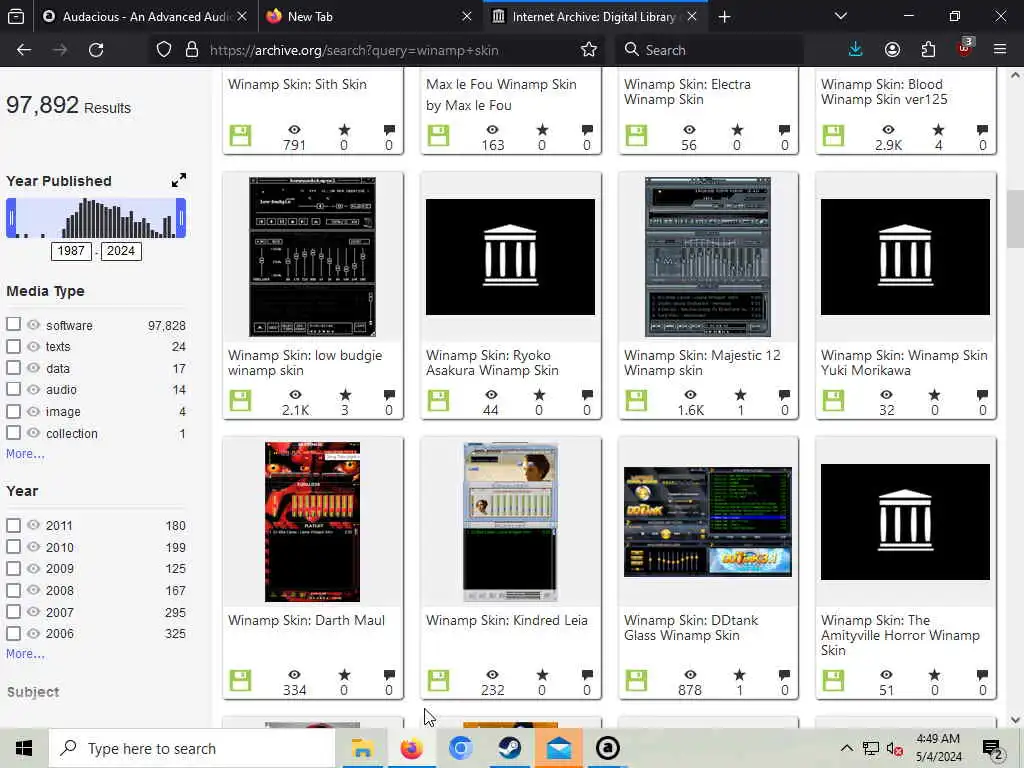This screenshot has width=1024, height=768.
Task: Edit the 2024 end year field
Action: [121, 251]
